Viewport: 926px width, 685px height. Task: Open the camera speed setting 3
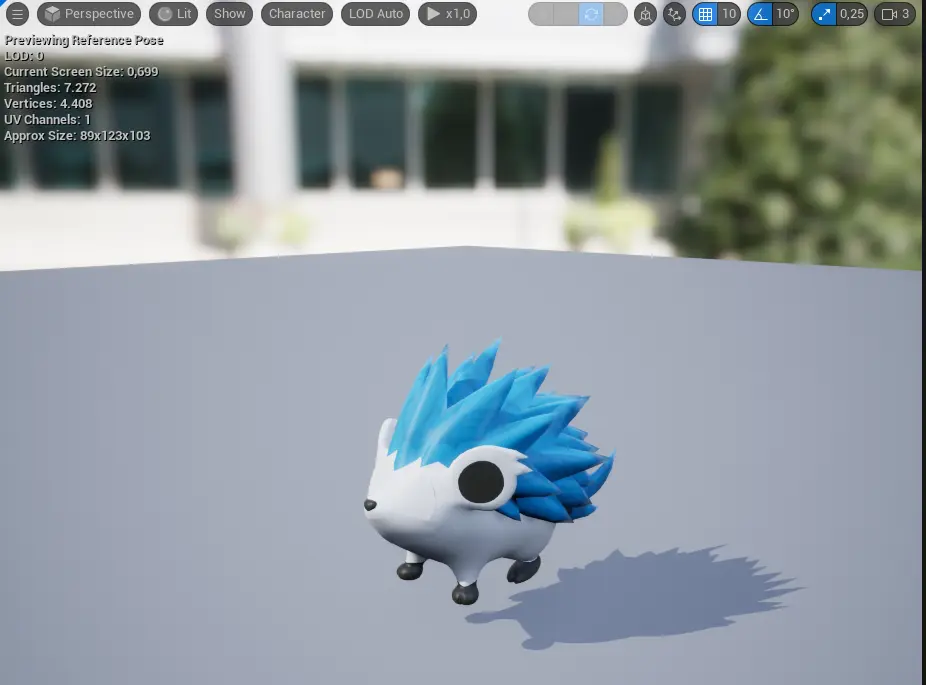895,14
